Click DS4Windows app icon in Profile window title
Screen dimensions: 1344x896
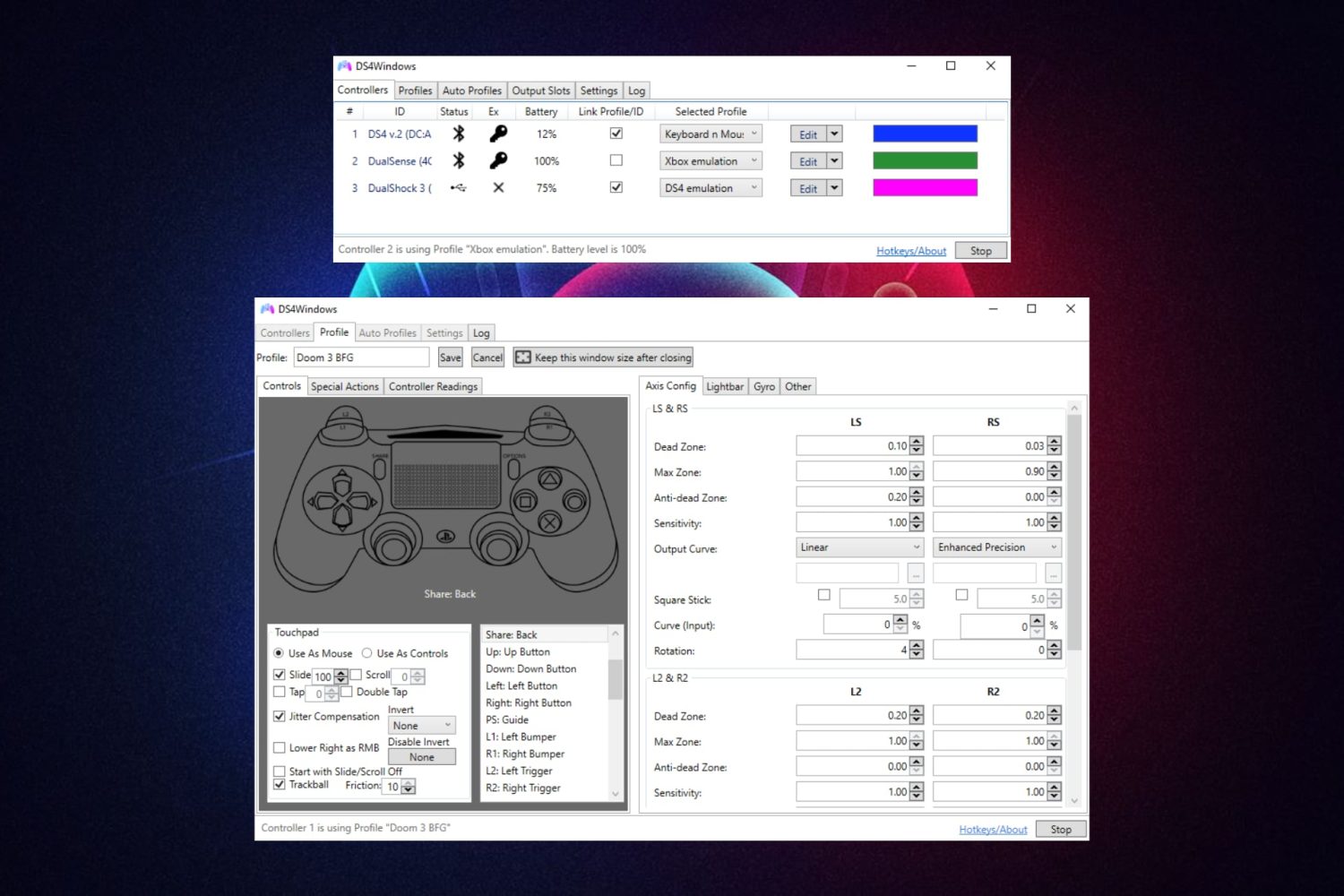267,308
